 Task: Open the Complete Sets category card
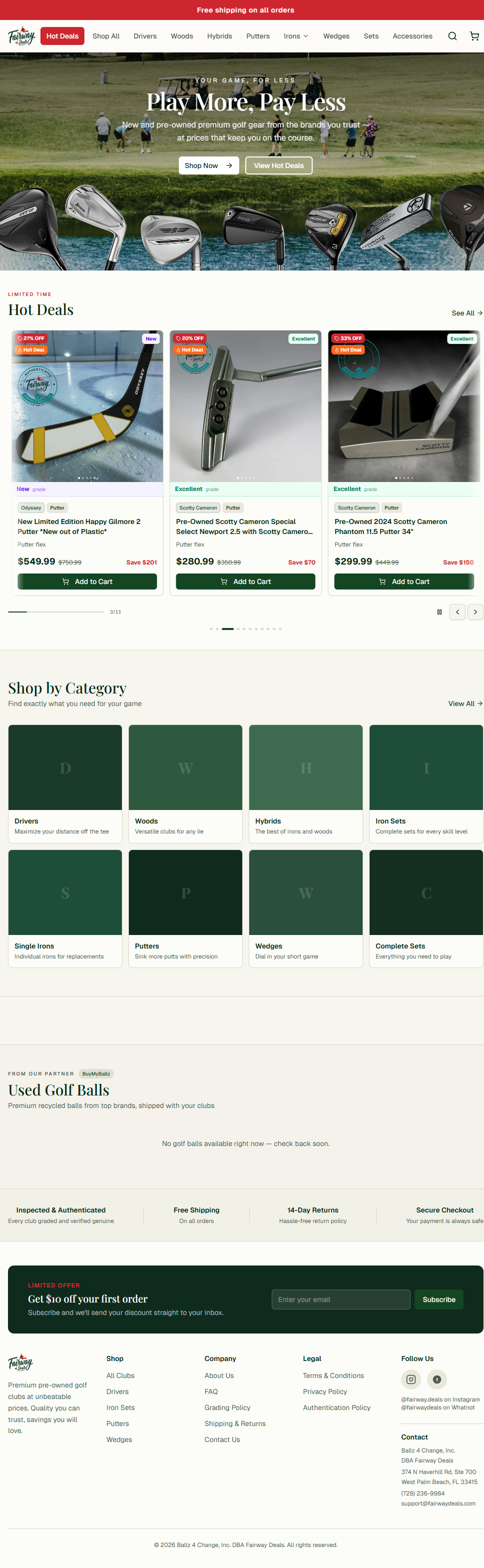[x=426, y=908]
